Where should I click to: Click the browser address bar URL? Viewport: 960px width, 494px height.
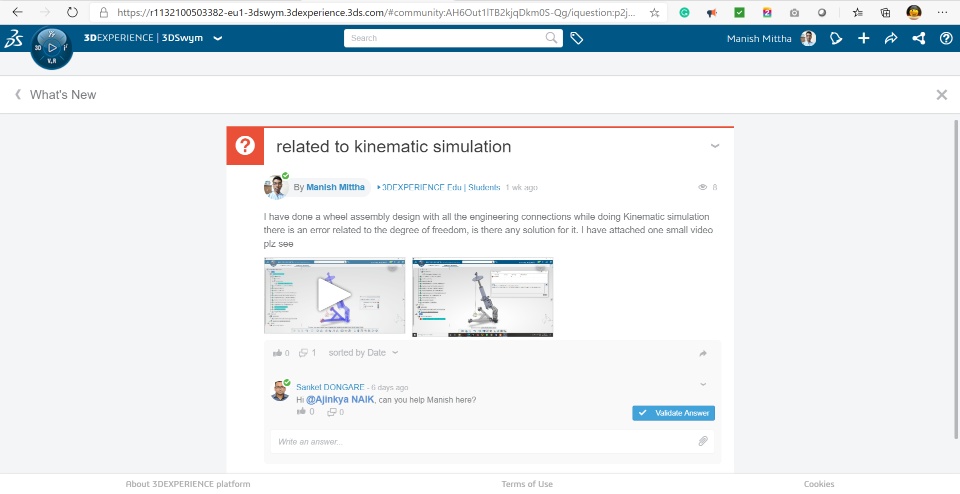[x=376, y=12]
